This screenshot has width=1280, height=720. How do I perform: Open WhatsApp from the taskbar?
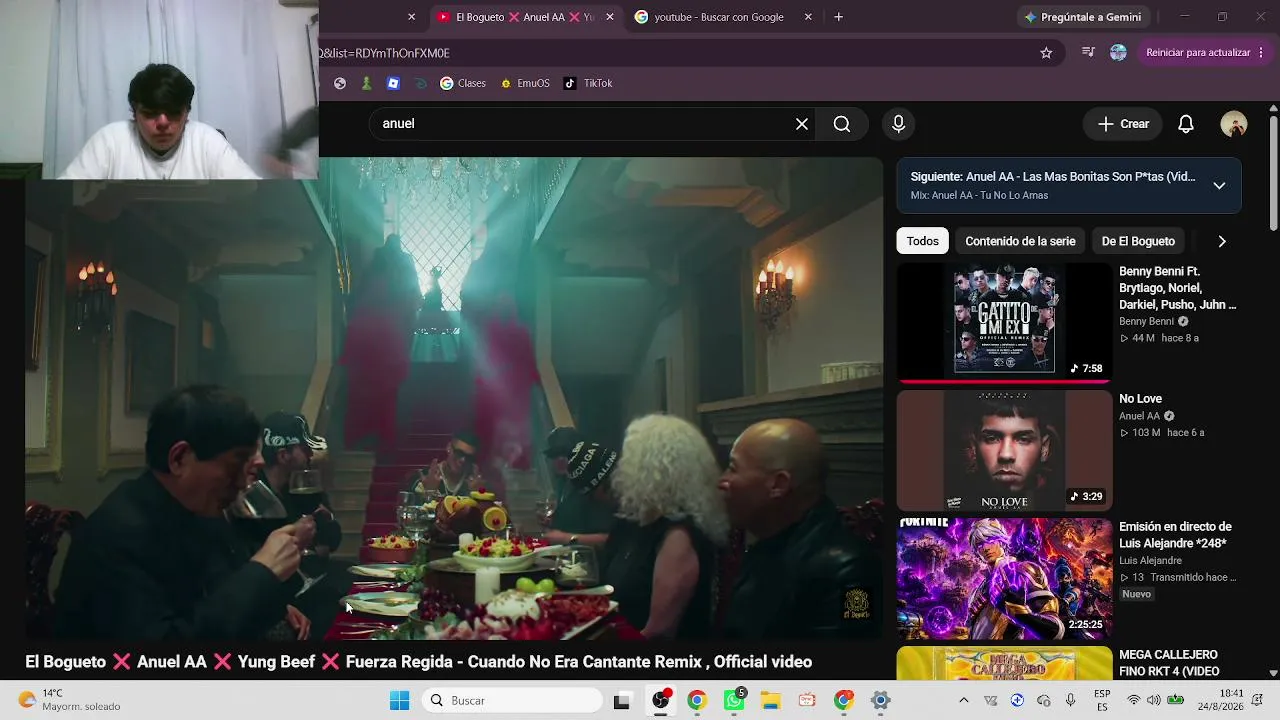(734, 700)
